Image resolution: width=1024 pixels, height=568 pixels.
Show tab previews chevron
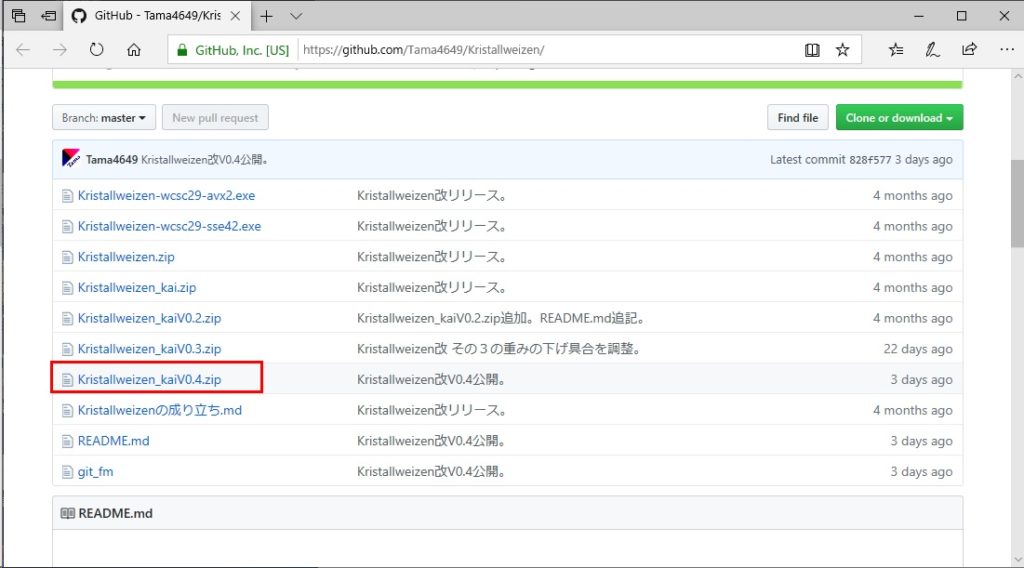coord(296,16)
